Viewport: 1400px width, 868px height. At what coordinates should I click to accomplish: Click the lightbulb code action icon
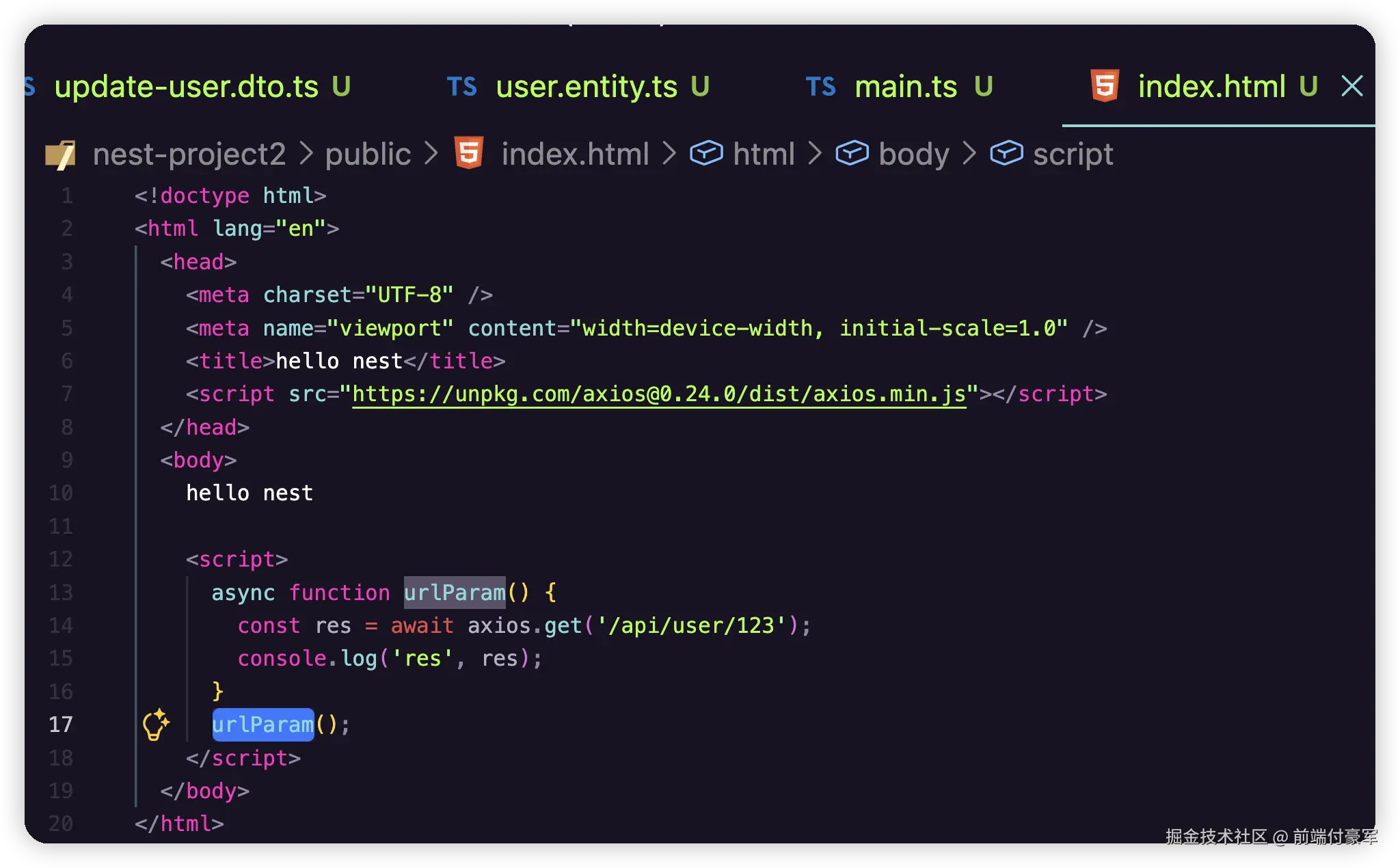point(156,724)
